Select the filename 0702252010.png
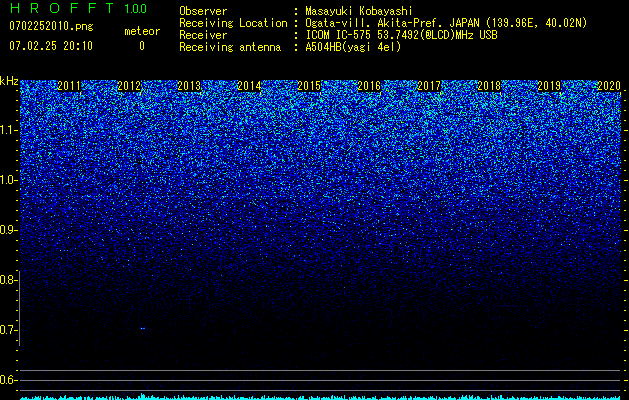Image resolution: width=629 pixels, height=400 pixels. pyautogui.click(x=51, y=26)
